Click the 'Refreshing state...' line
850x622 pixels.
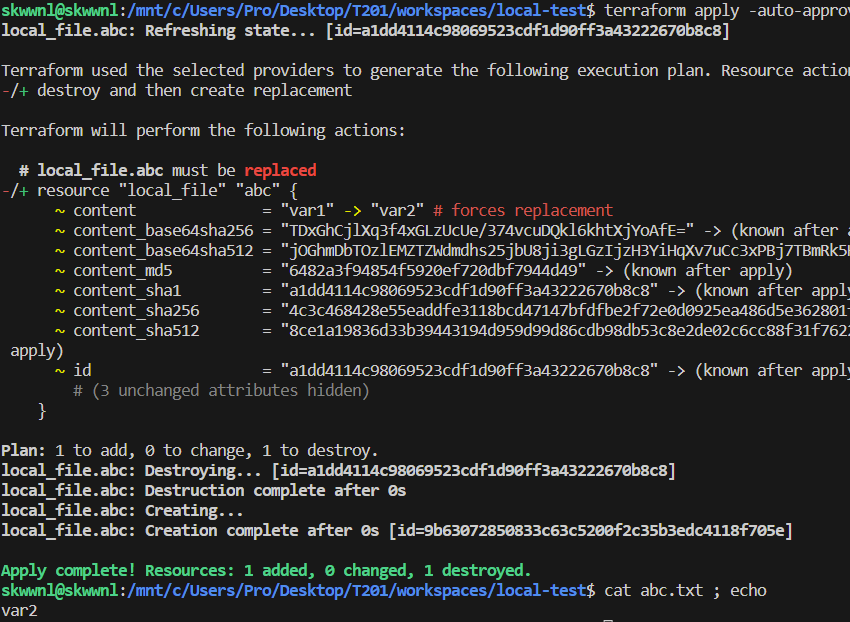pyautogui.click(x=365, y=31)
